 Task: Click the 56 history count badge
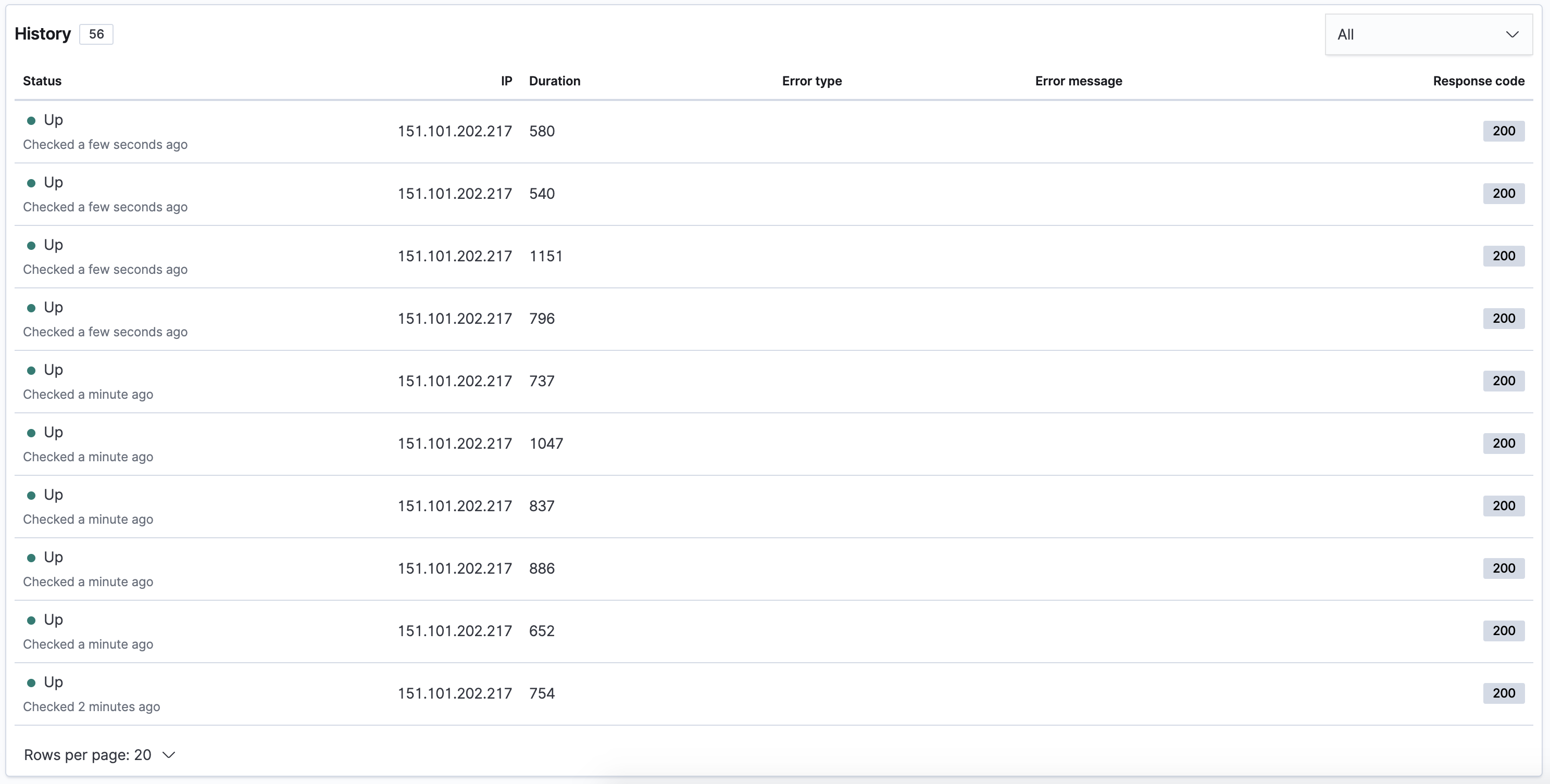click(96, 34)
